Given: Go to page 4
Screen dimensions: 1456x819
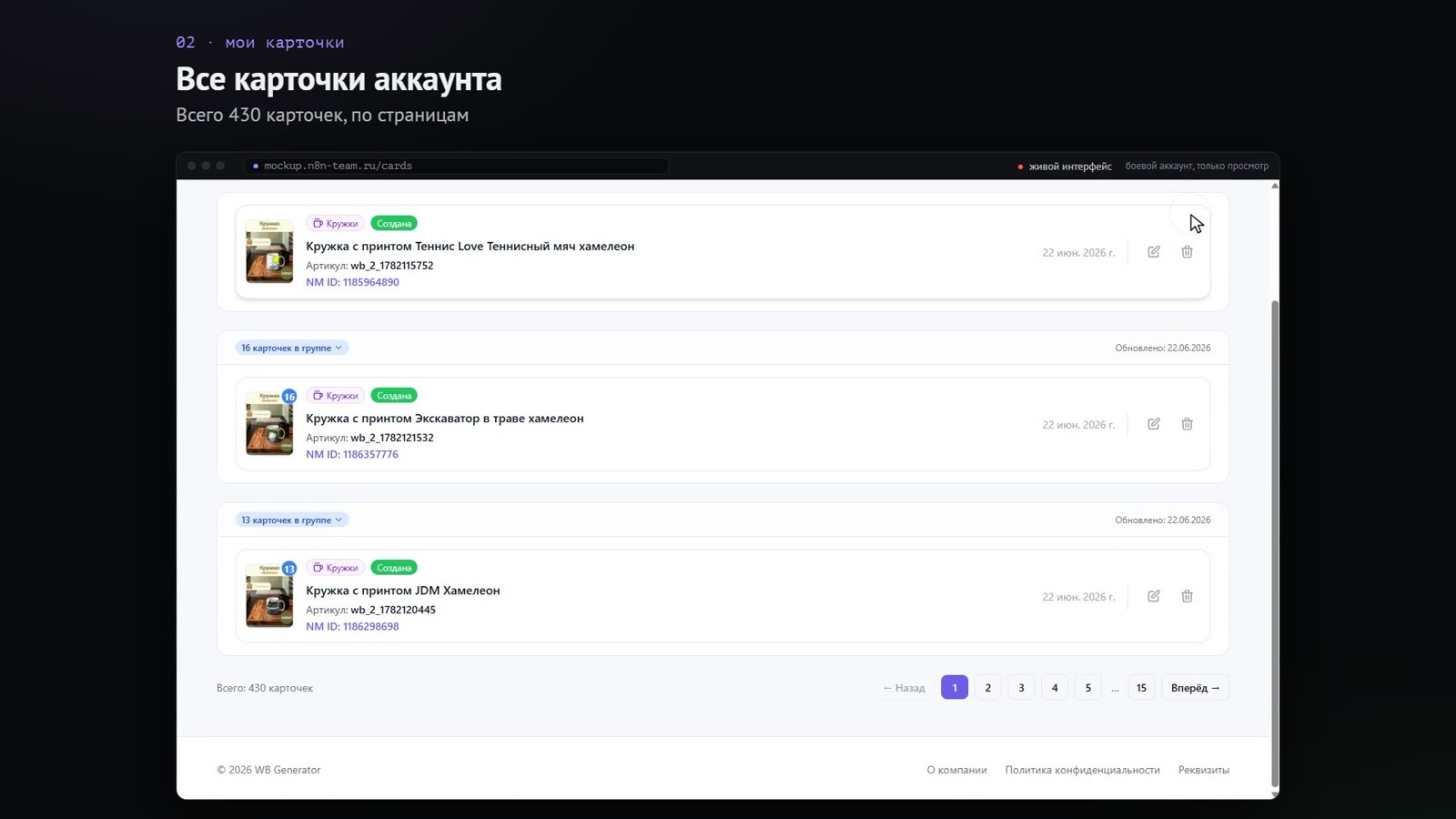Looking at the screenshot, I should coord(1055,687).
